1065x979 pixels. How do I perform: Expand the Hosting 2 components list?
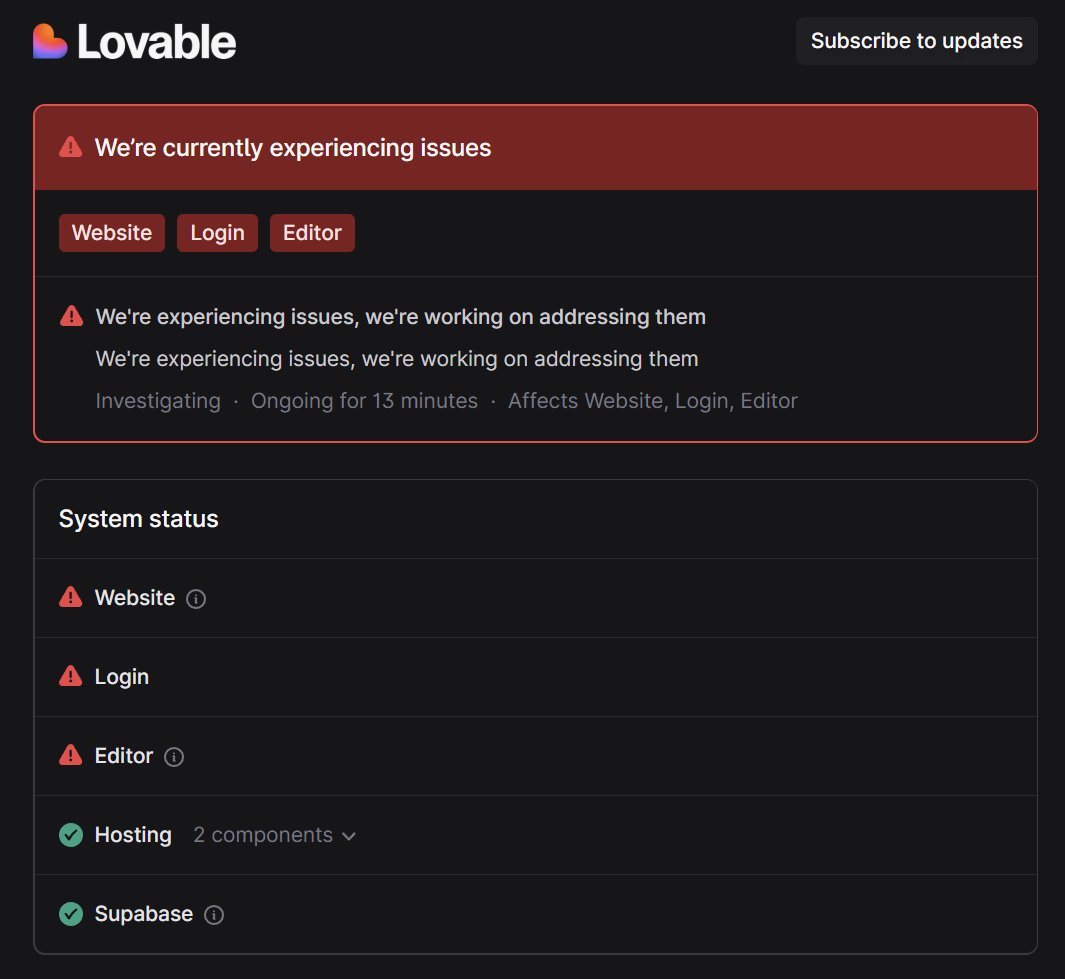tap(274, 835)
